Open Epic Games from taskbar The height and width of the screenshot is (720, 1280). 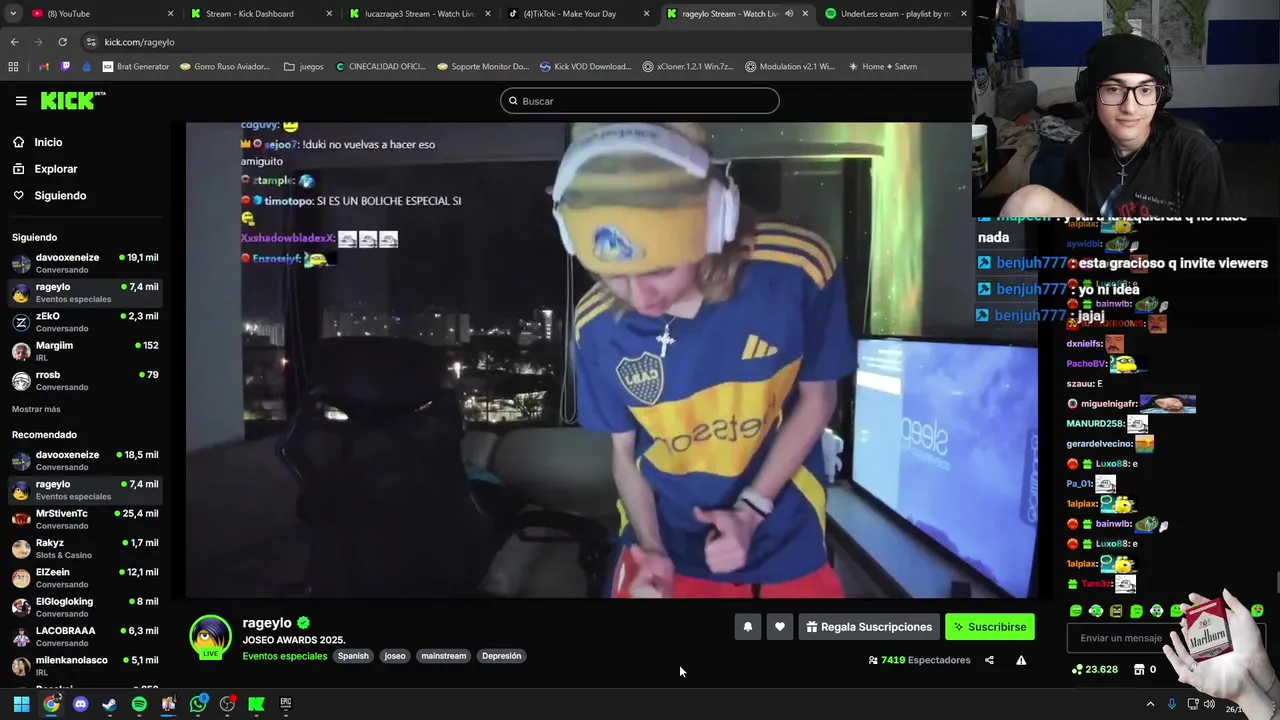[285, 704]
